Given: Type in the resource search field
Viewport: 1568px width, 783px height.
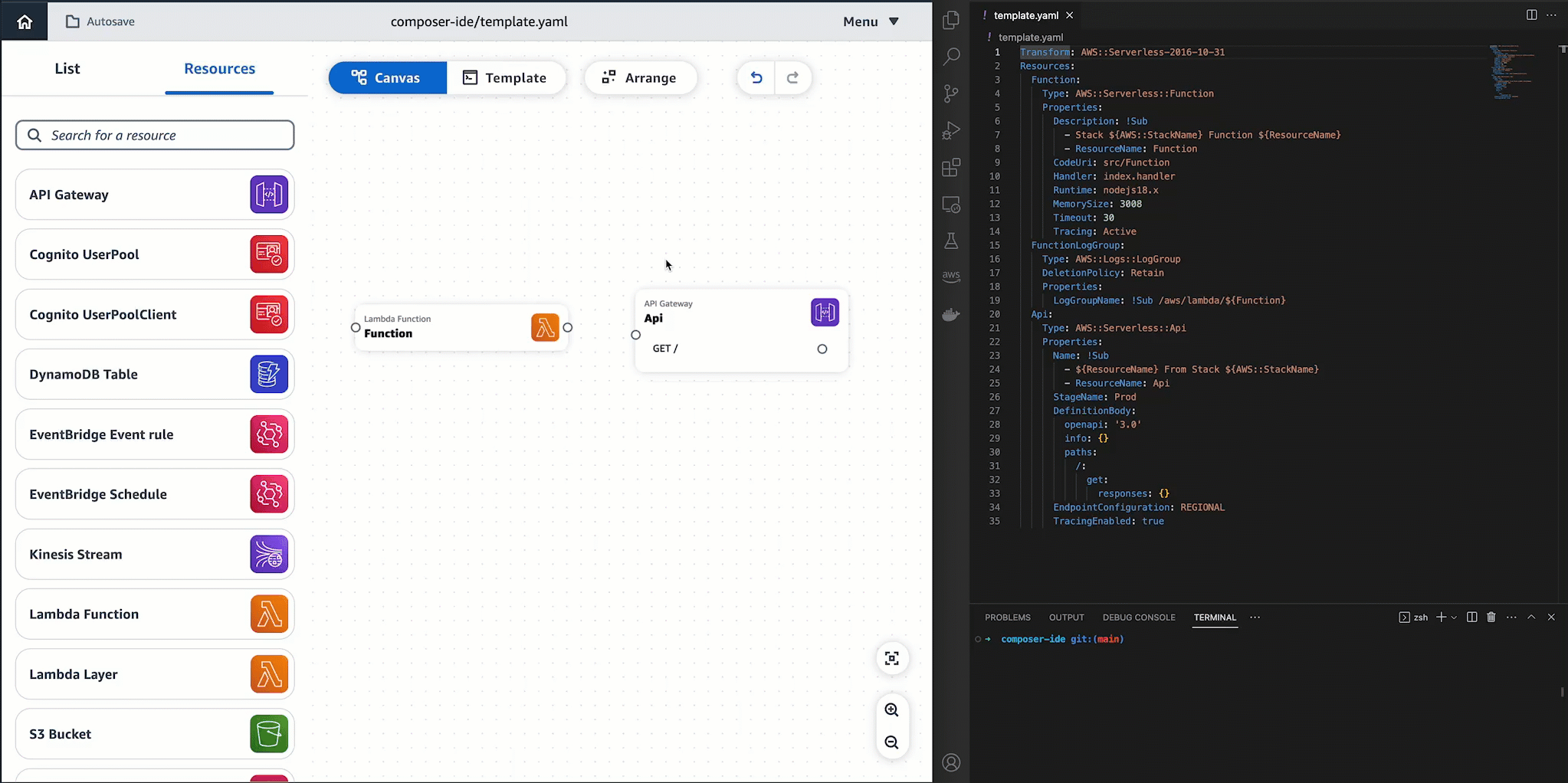Looking at the screenshot, I should 153,135.
